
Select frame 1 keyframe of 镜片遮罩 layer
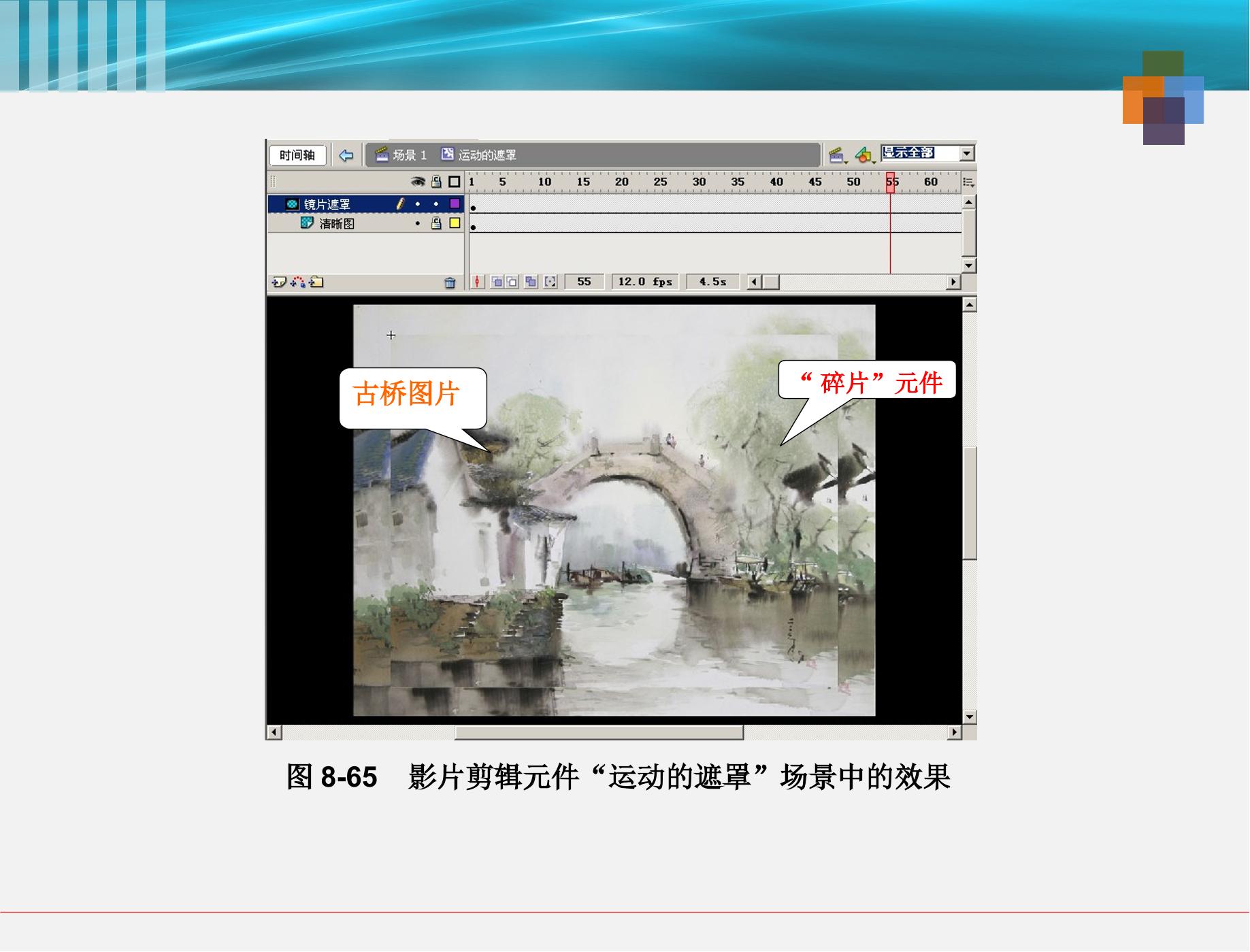click(473, 204)
